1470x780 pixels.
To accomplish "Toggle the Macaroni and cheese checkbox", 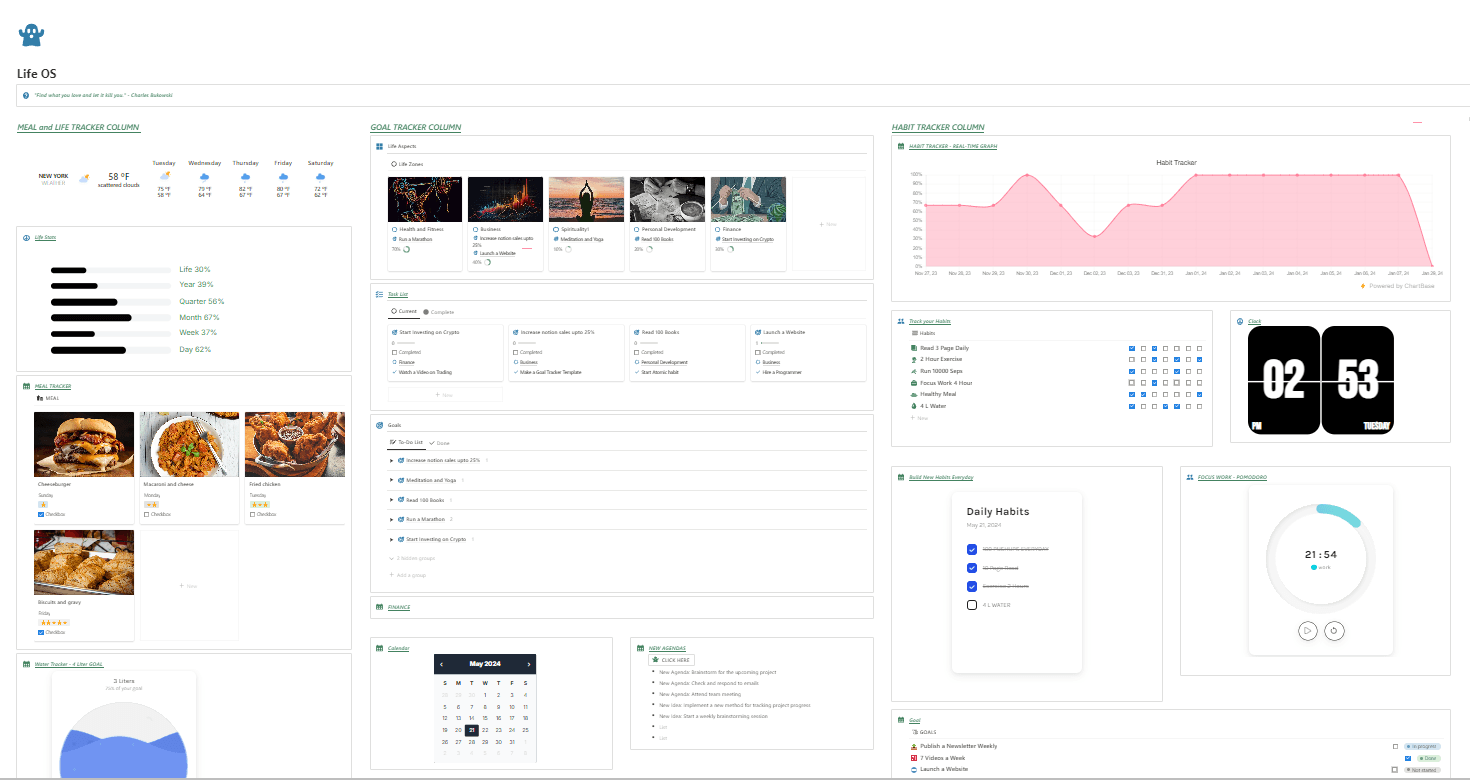I will pyautogui.click(x=147, y=514).
